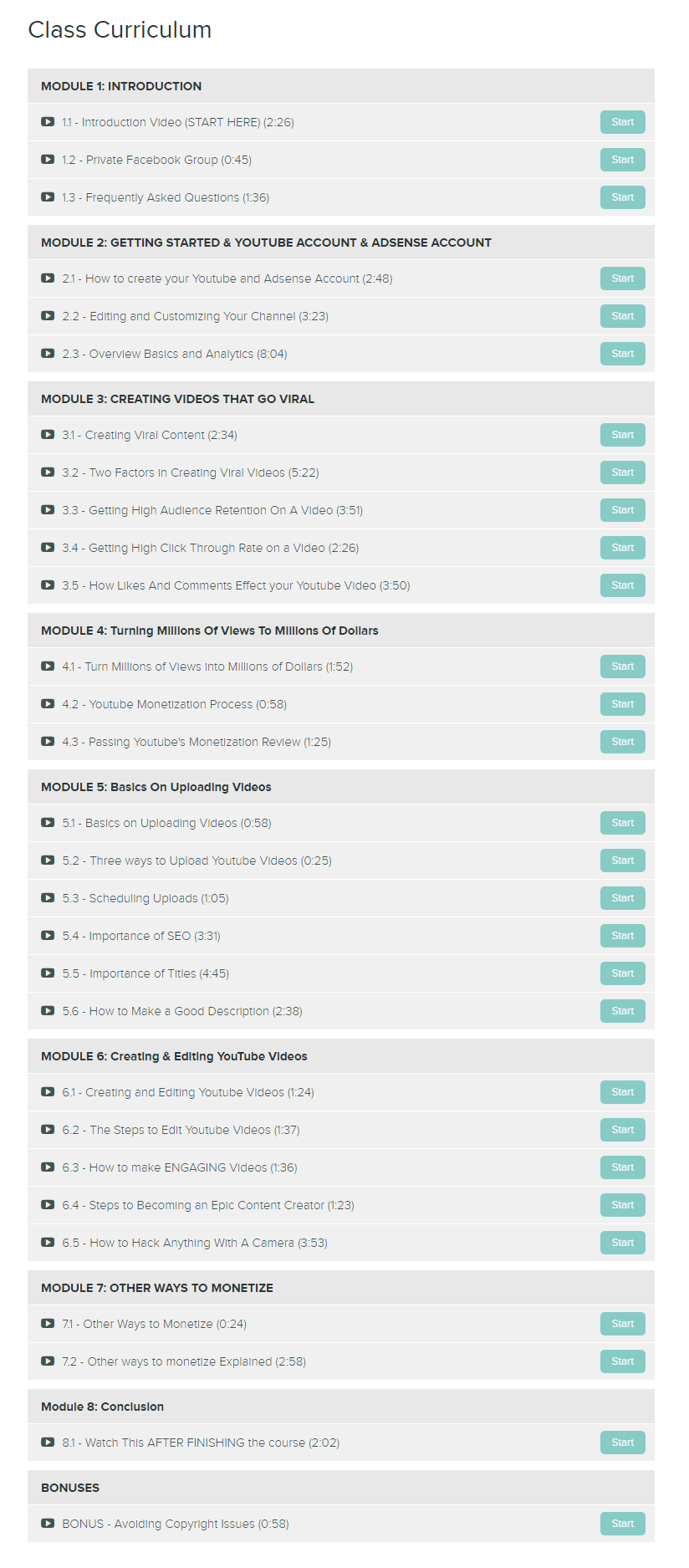689x1568 pixels.
Task: Open 6.4 Epic Content Creator lesson title
Action: 208,1205
